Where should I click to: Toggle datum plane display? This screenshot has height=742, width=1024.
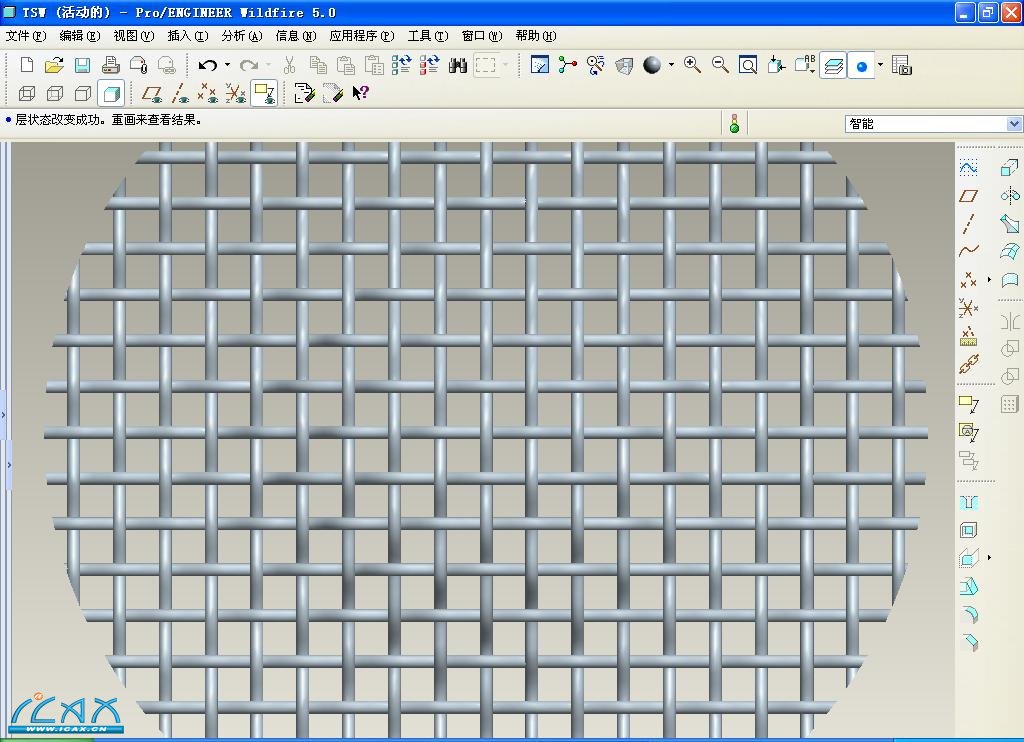(x=151, y=94)
